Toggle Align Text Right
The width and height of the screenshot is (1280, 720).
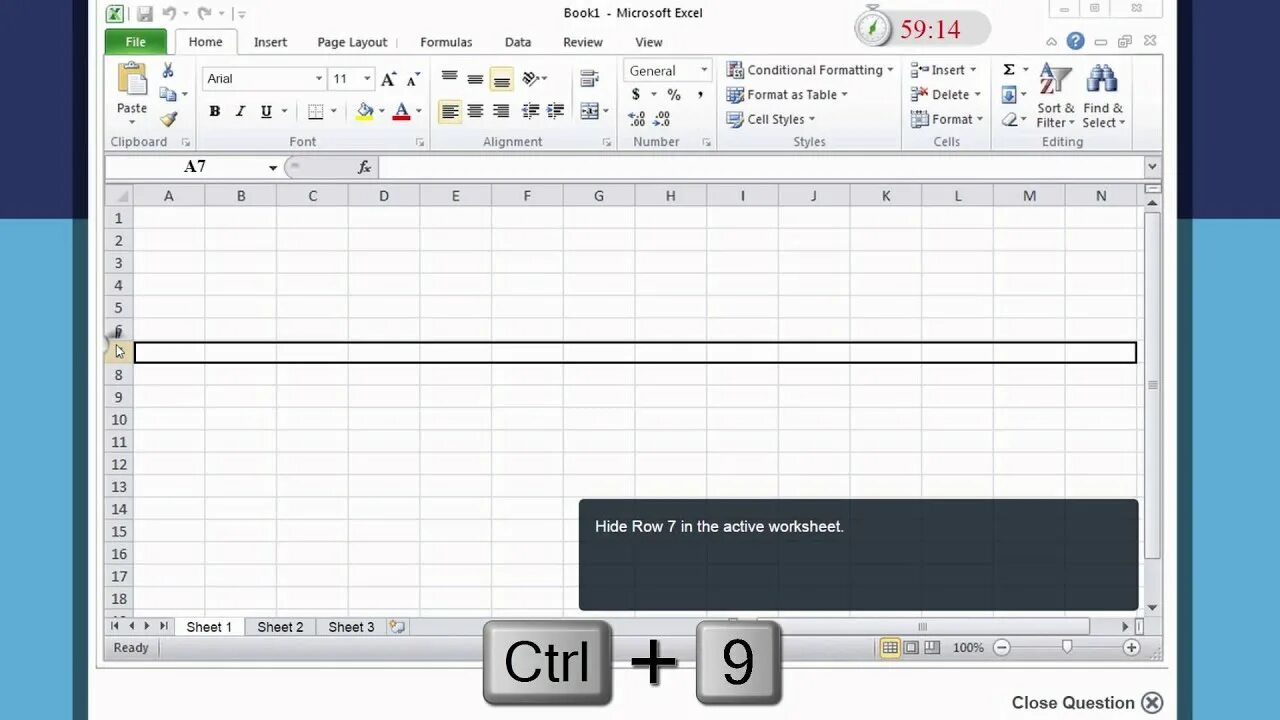click(502, 111)
